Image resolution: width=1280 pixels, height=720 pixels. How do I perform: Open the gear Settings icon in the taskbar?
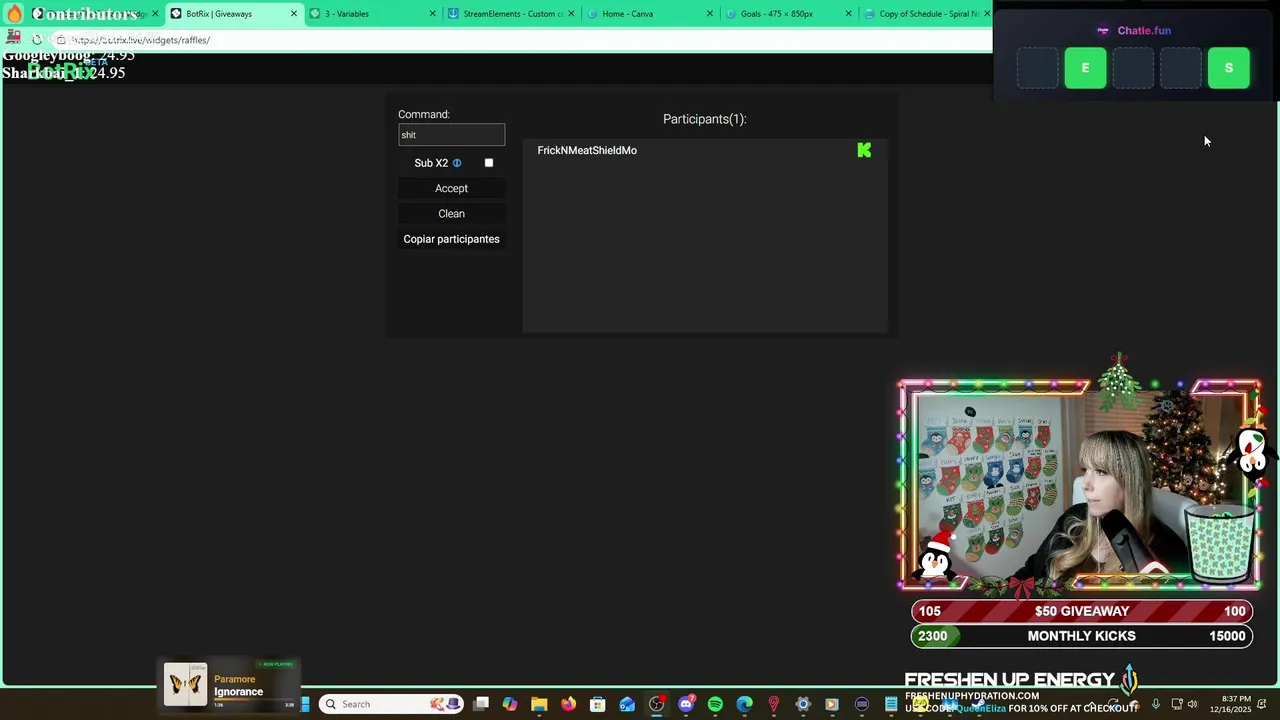click(803, 704)
